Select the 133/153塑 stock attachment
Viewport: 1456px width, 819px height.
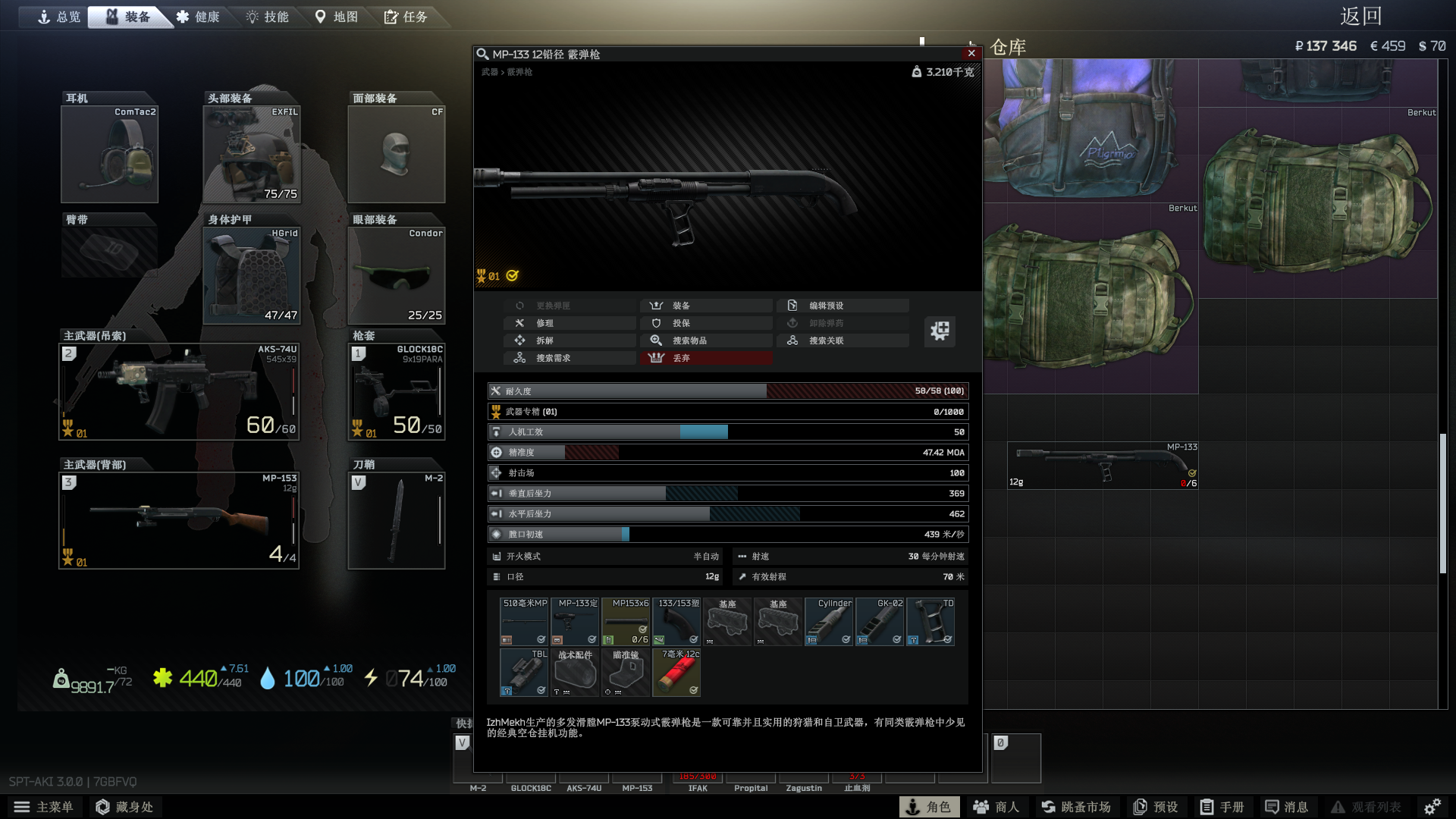(676, 621)
